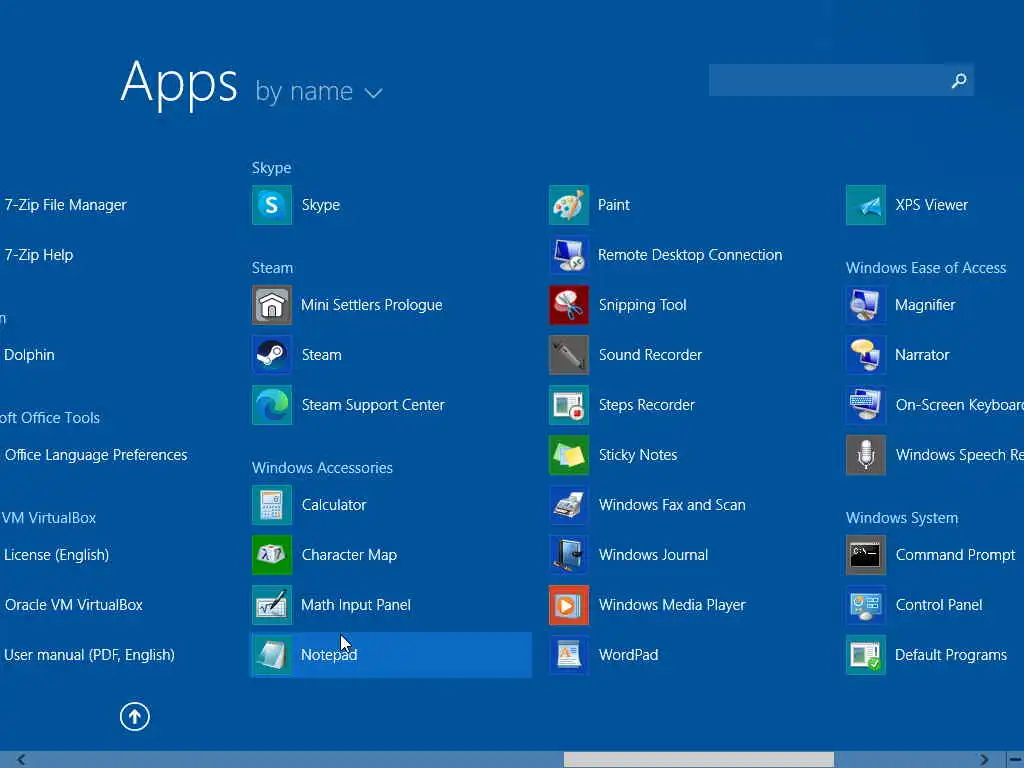1024x768 pixels.
Task: Open License (English) entry
Action: click(x=56, y=555)
